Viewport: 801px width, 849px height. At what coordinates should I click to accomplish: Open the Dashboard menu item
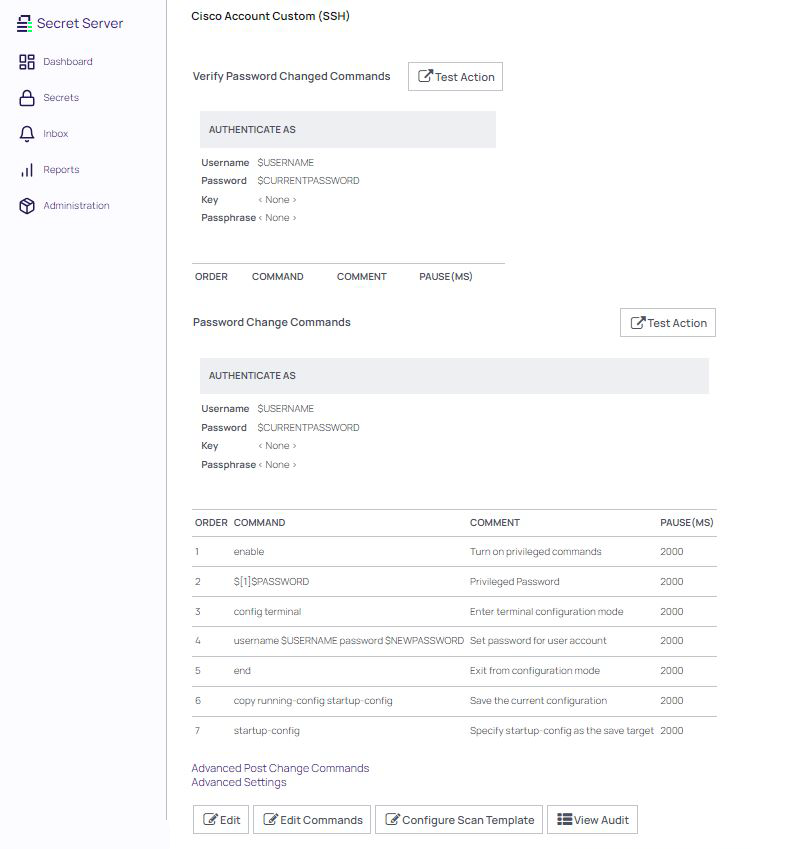pos(67,62)
